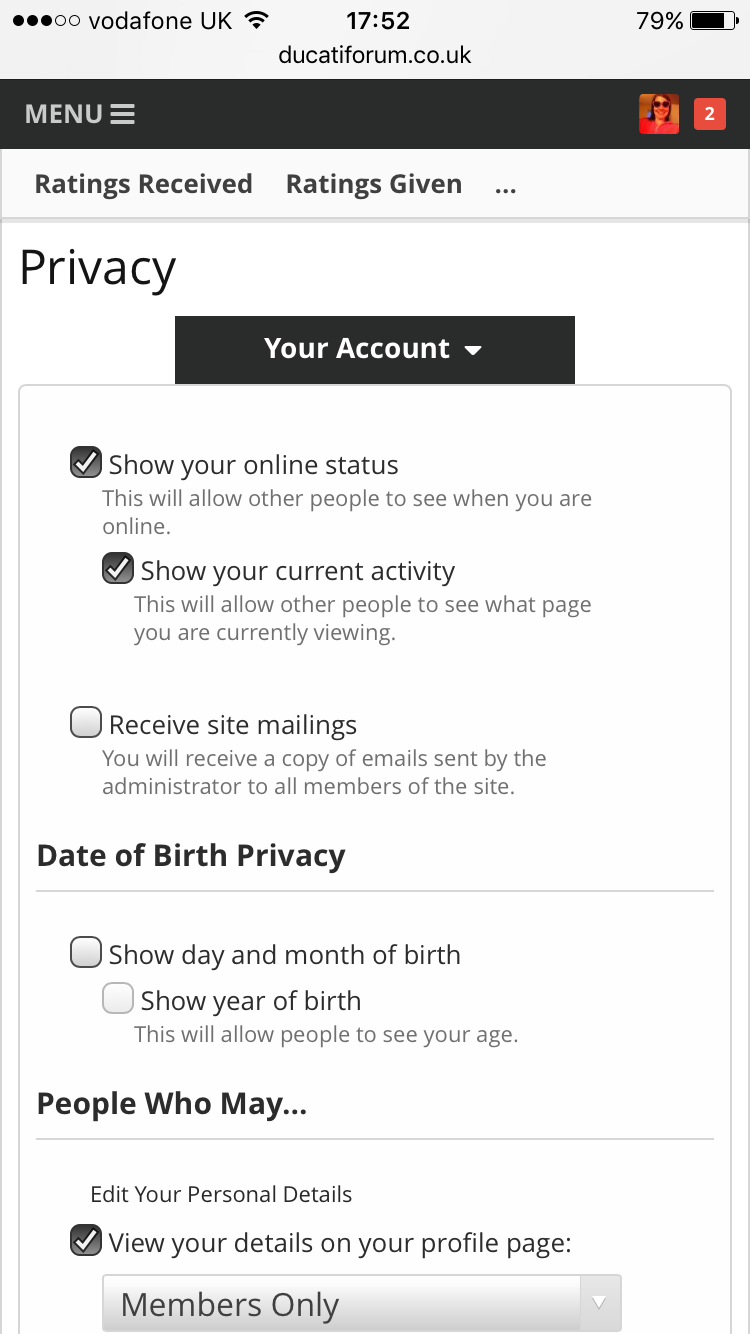Open the Members Only select box
The width and height of the screenshot is (750, 1334).
point(340,1304)
